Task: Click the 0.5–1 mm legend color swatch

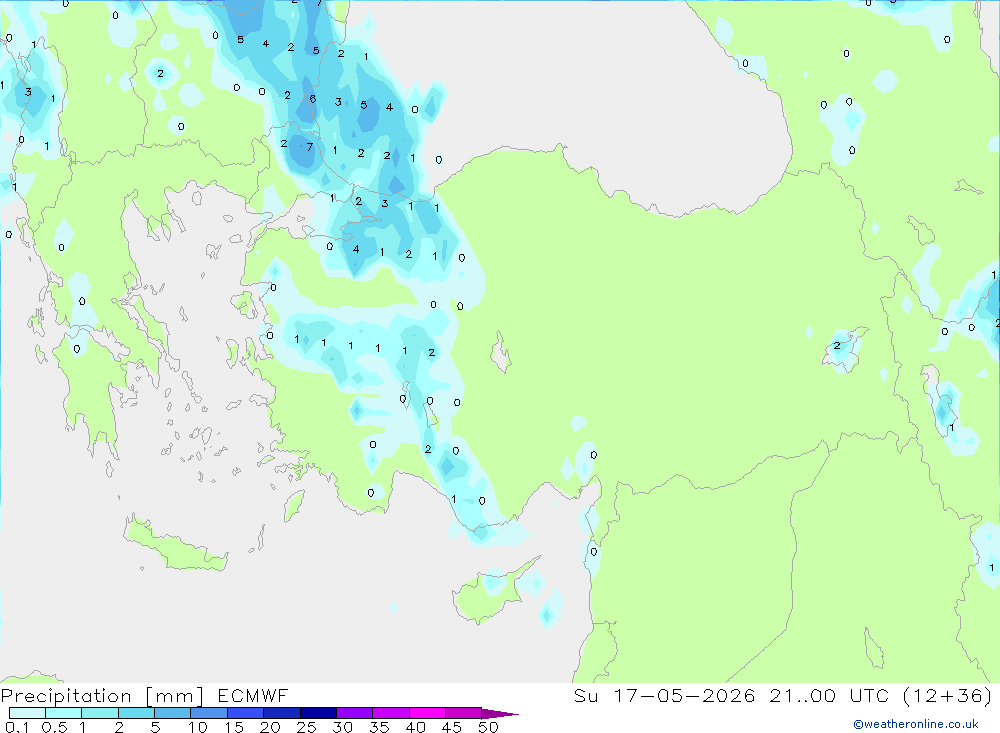Action: point(64,713)
